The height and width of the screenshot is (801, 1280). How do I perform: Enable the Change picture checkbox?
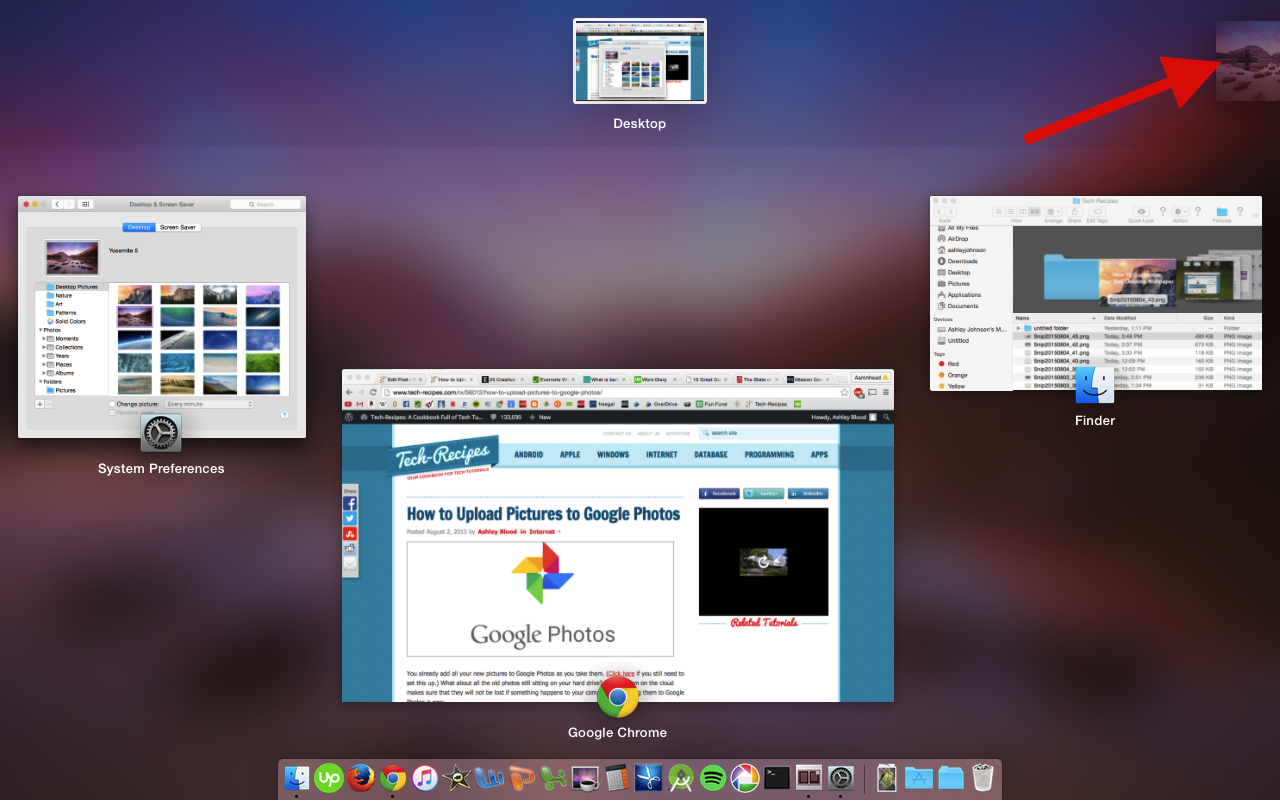(112, 404)
